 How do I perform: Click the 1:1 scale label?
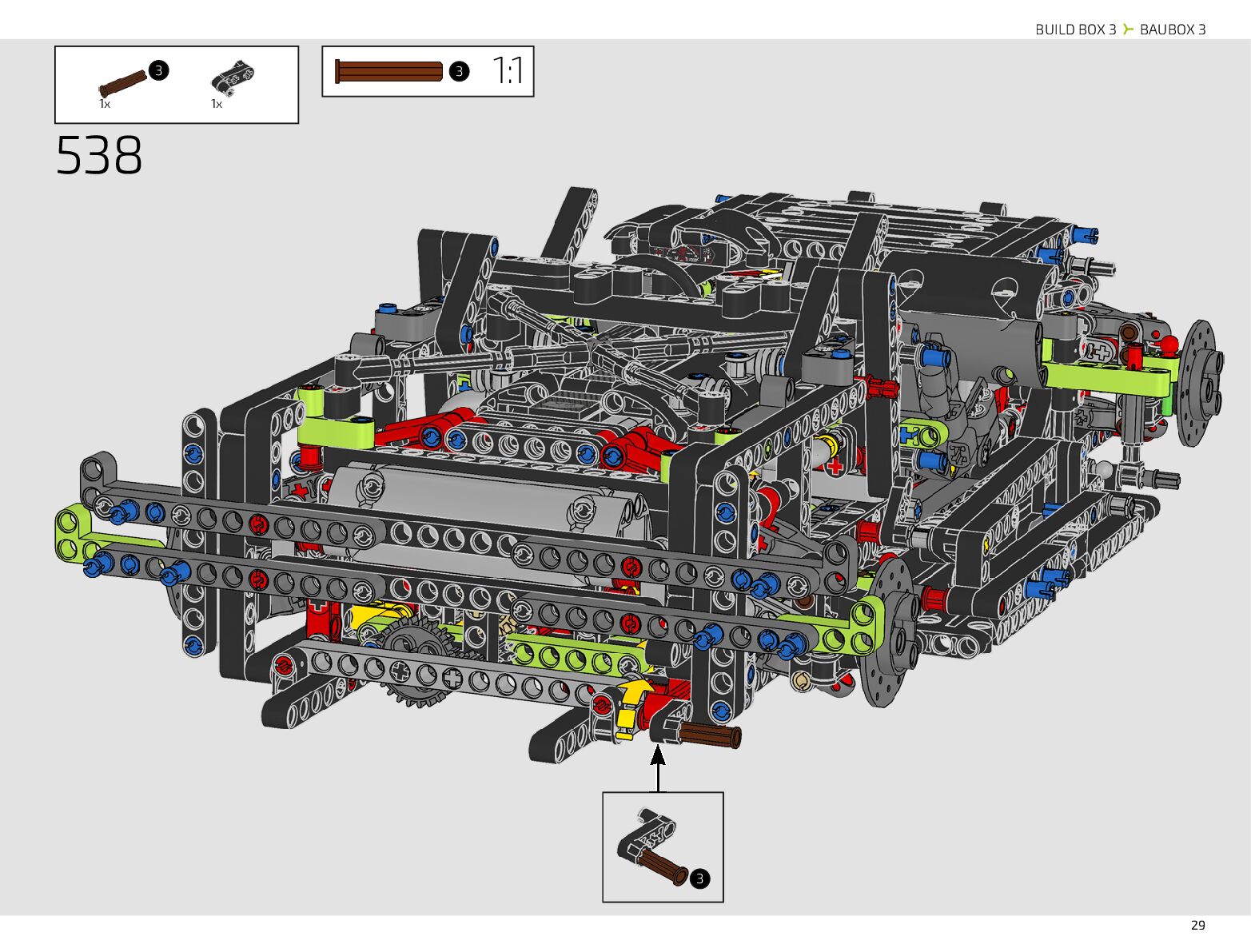(508, 71)
